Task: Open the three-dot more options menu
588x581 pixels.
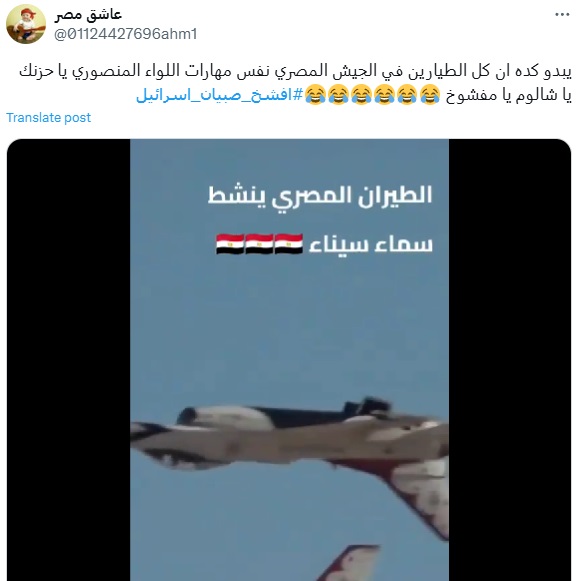Action: click(x=562, y=15)
